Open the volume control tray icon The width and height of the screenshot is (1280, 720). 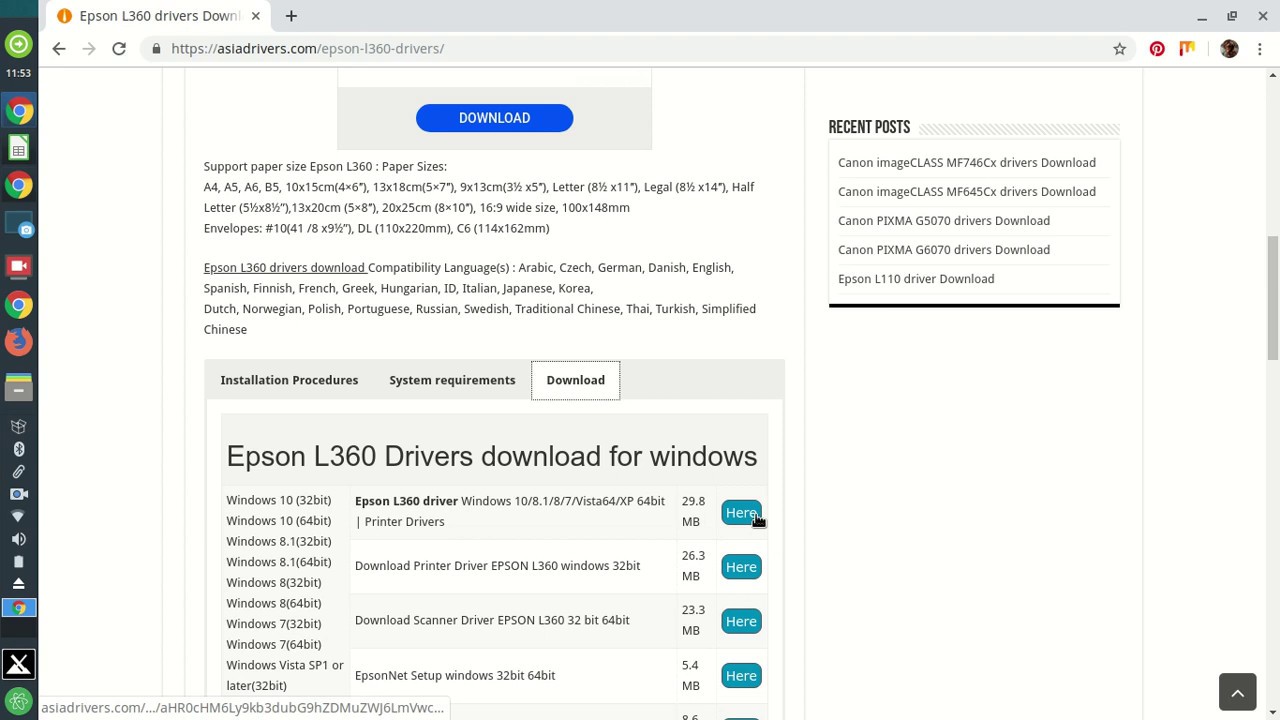18,539
